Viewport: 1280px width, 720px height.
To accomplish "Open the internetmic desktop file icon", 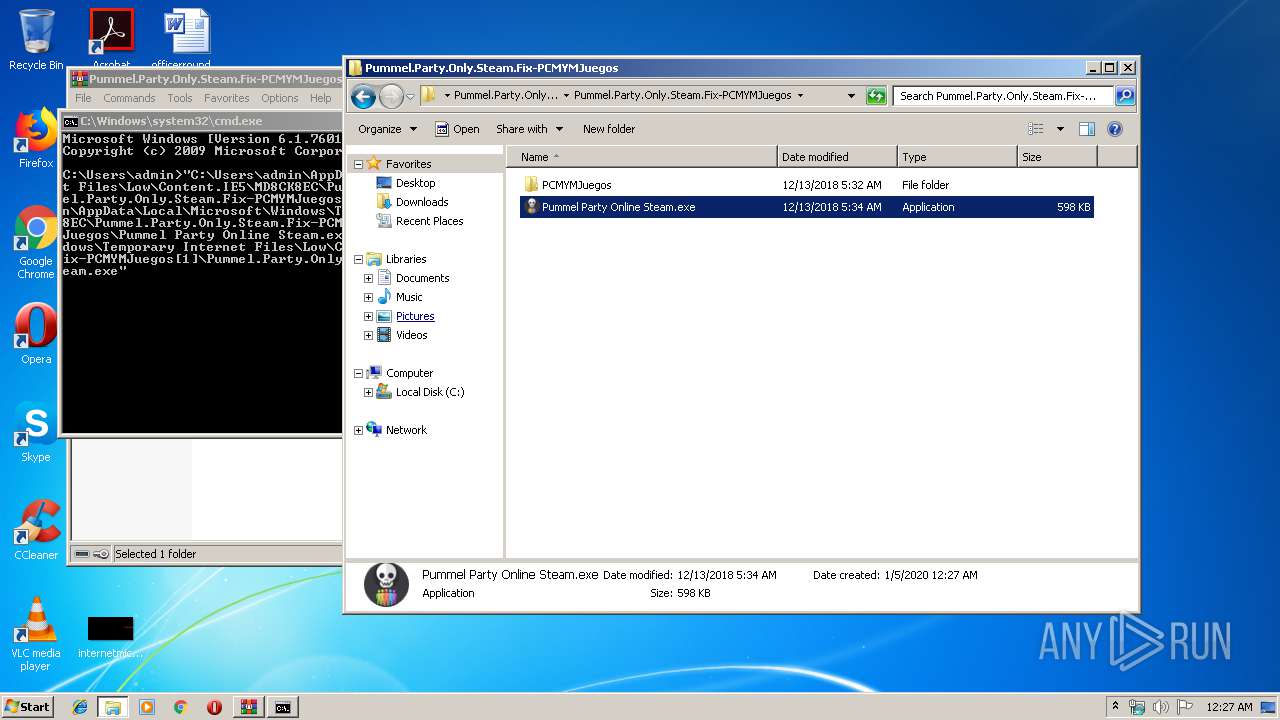I will [x=110, y=637].
